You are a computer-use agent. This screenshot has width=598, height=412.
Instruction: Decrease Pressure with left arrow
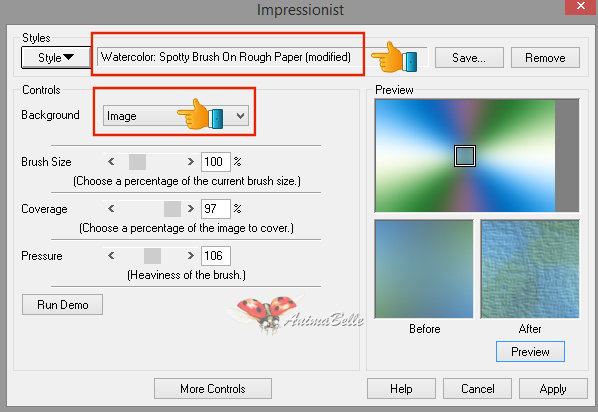pyautogui.click(x=111, y=256)
